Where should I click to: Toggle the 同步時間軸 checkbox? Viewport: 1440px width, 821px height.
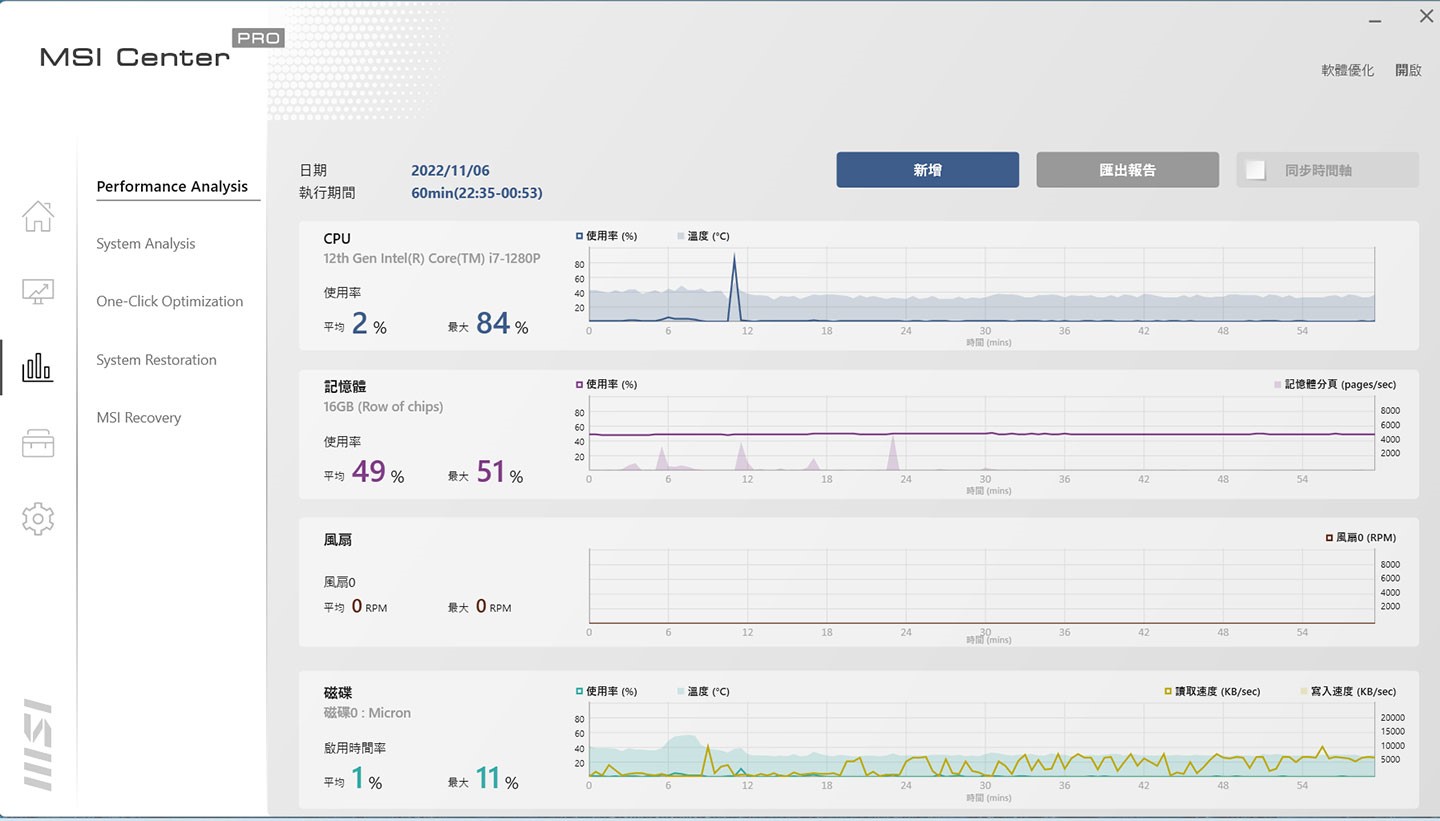(x=1255, y=170)
